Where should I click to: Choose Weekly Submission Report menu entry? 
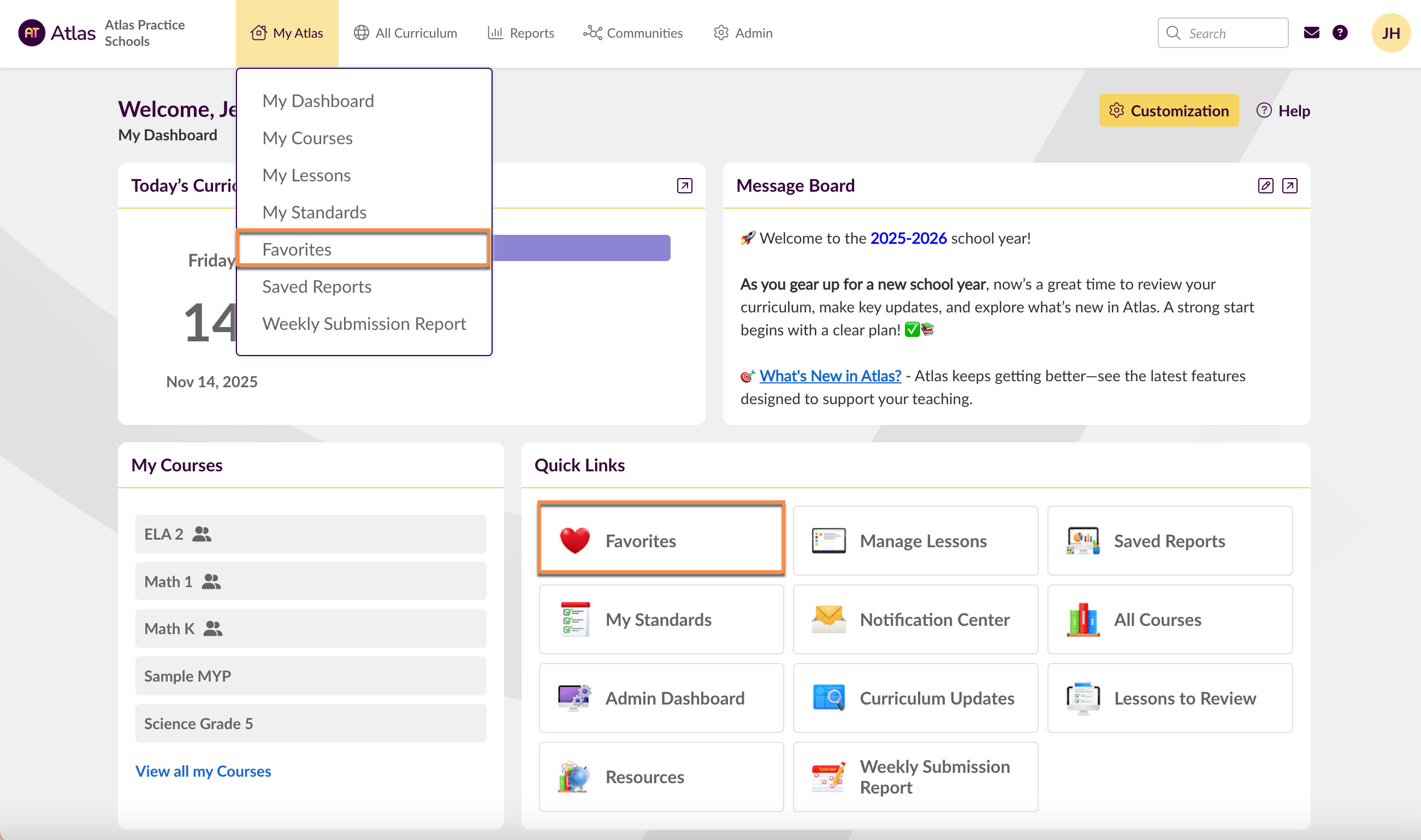point(364,324)
